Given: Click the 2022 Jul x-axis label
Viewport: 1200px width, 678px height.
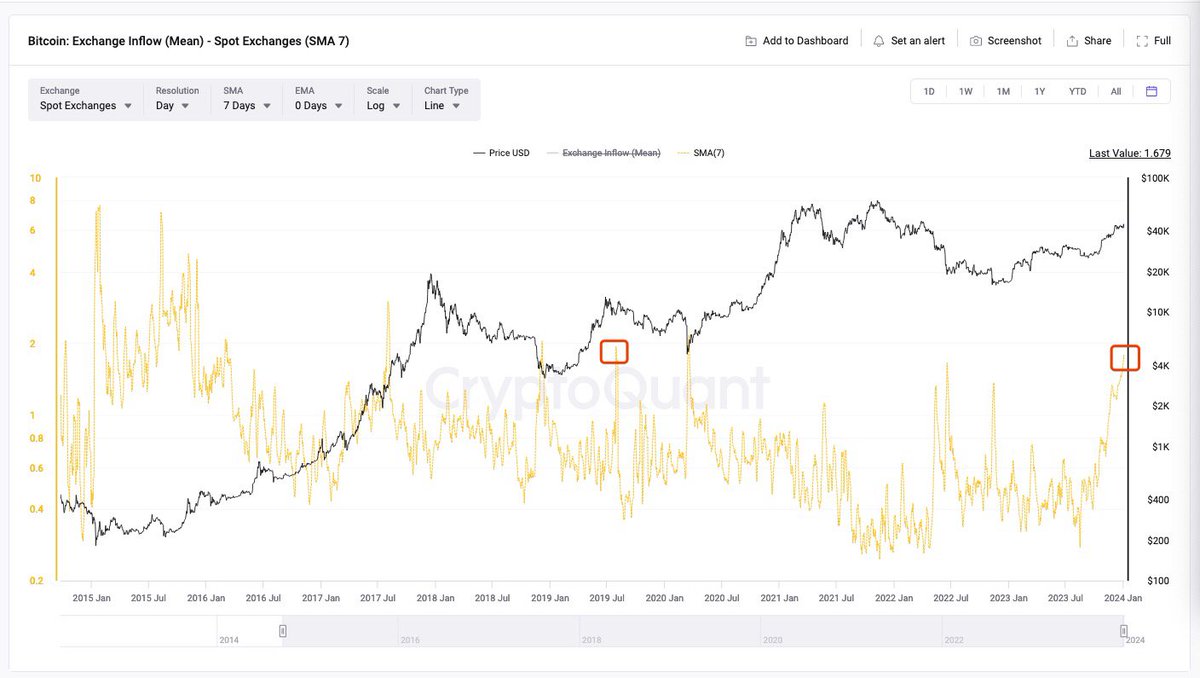Looking at the screenshot, I should pyautogui.click(x=951, y=598).
